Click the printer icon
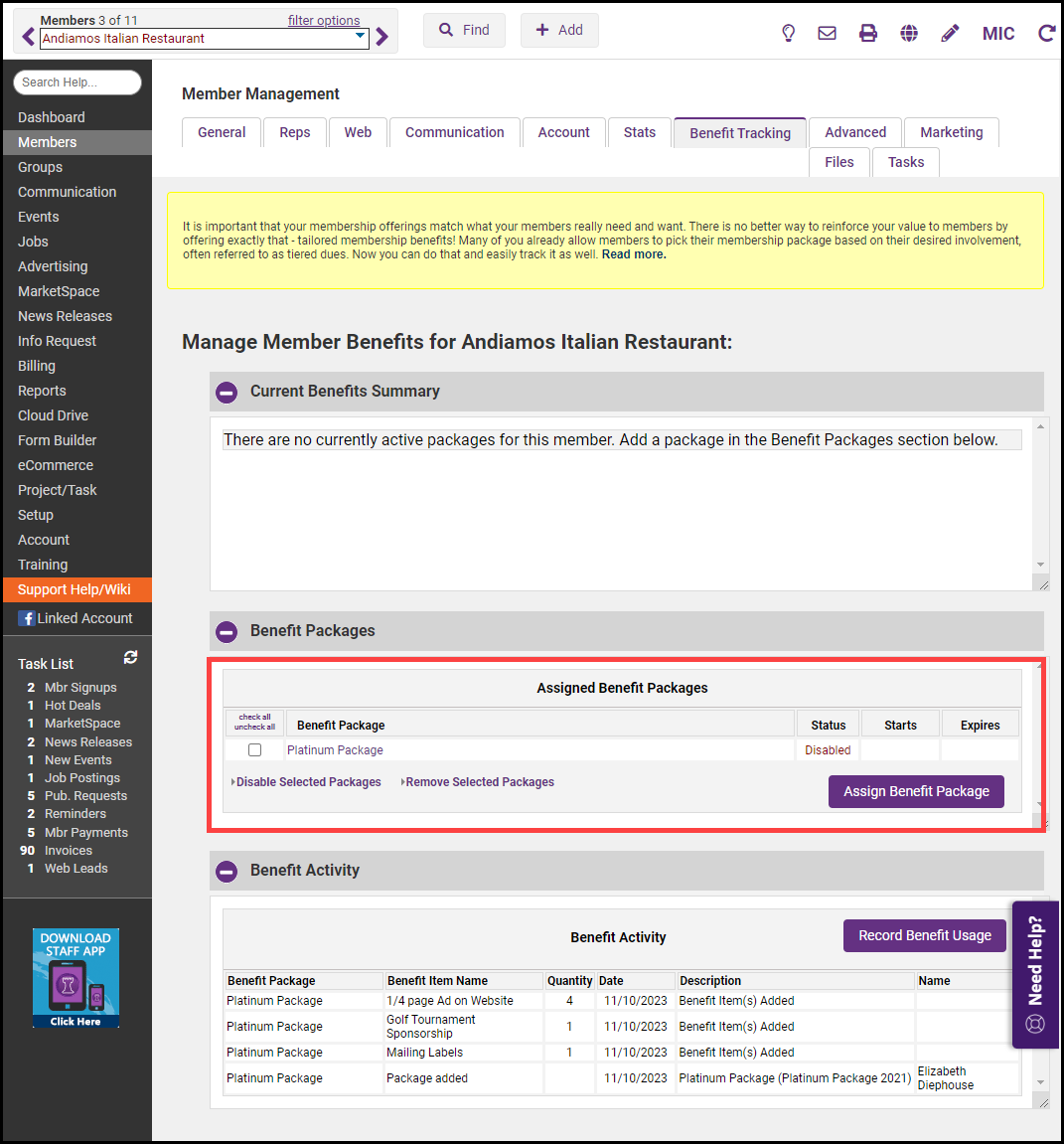The width and height of the screenshot is (1064, 1144). pos(868,33)
